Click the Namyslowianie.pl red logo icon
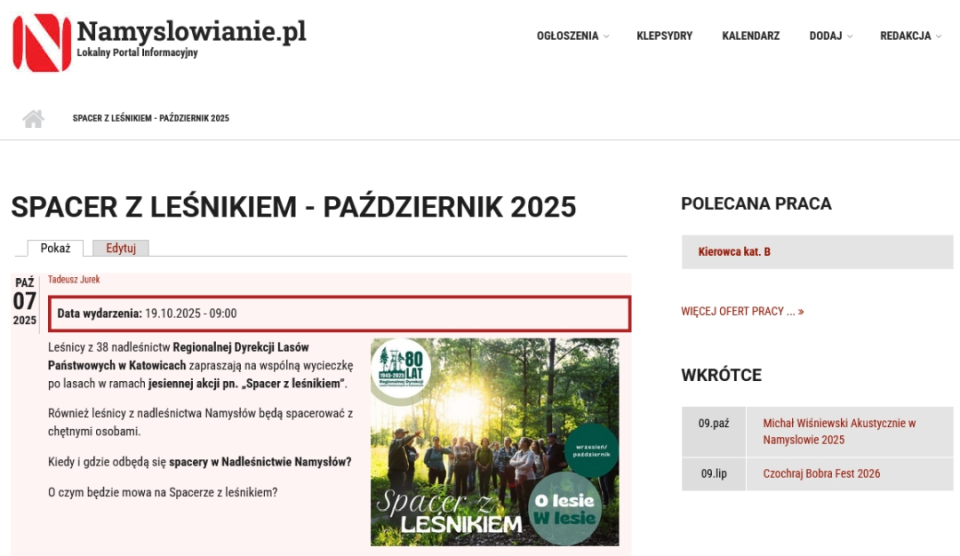The width and height of the screenshot is (960, 556). [x=42, y=43]
